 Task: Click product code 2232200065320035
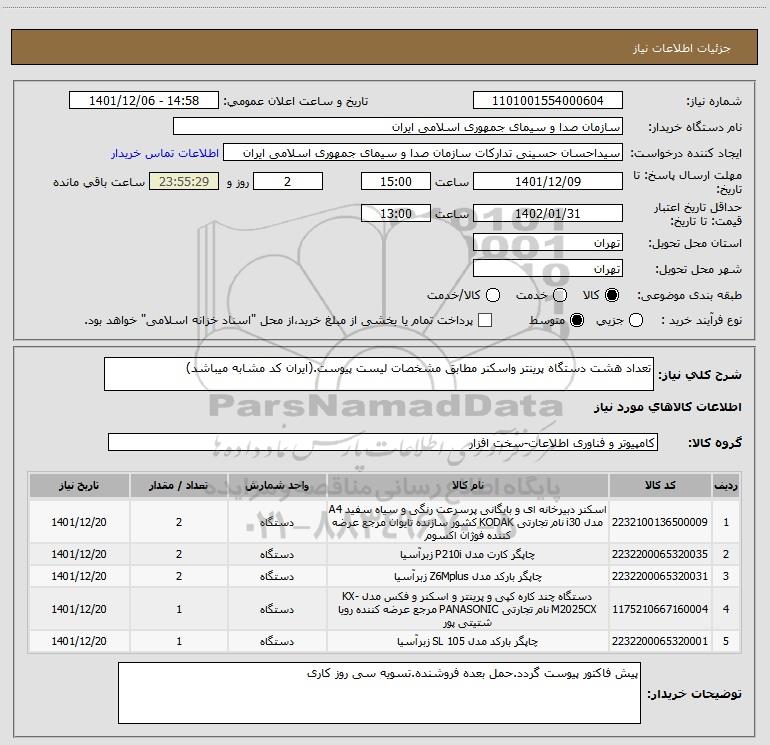(x=660, y=554)
